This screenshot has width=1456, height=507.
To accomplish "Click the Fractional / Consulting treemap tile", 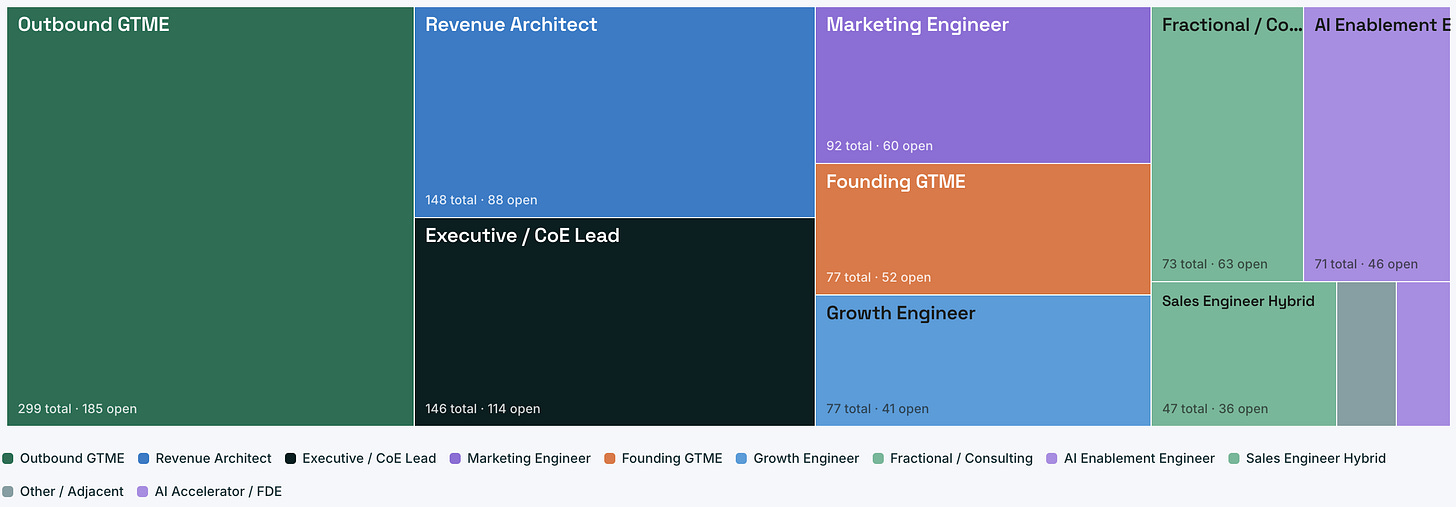I will click(1227, 144).
